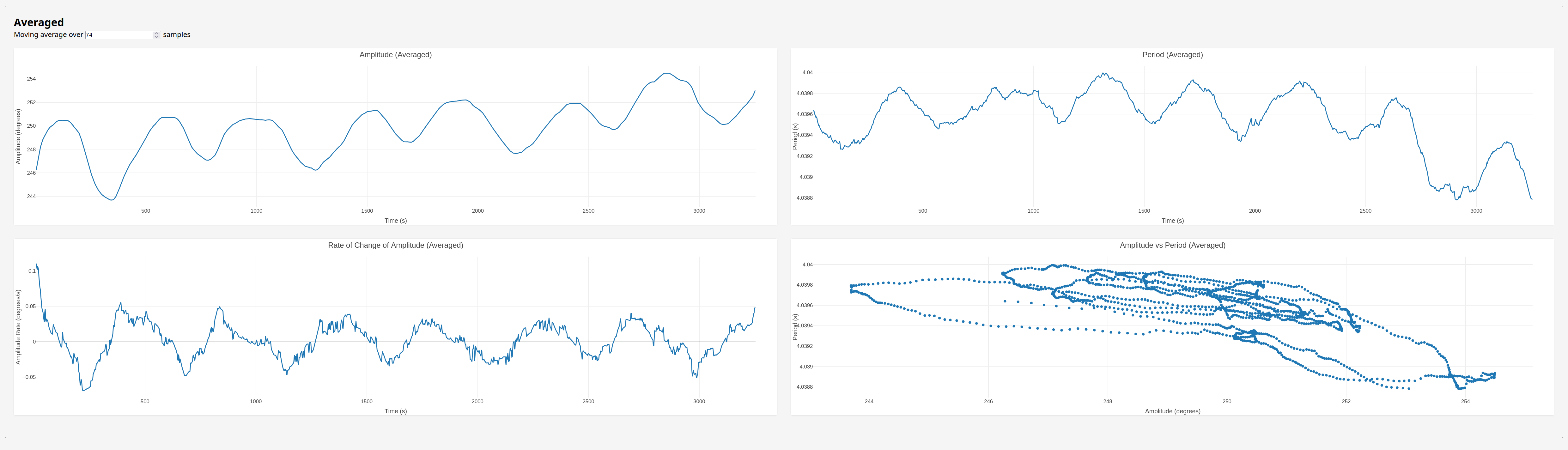Click "Time (s)" axis label under Period chart
Image resolution: width=1568 pixels, height=450 pixels.
[x=1172, y=221]
